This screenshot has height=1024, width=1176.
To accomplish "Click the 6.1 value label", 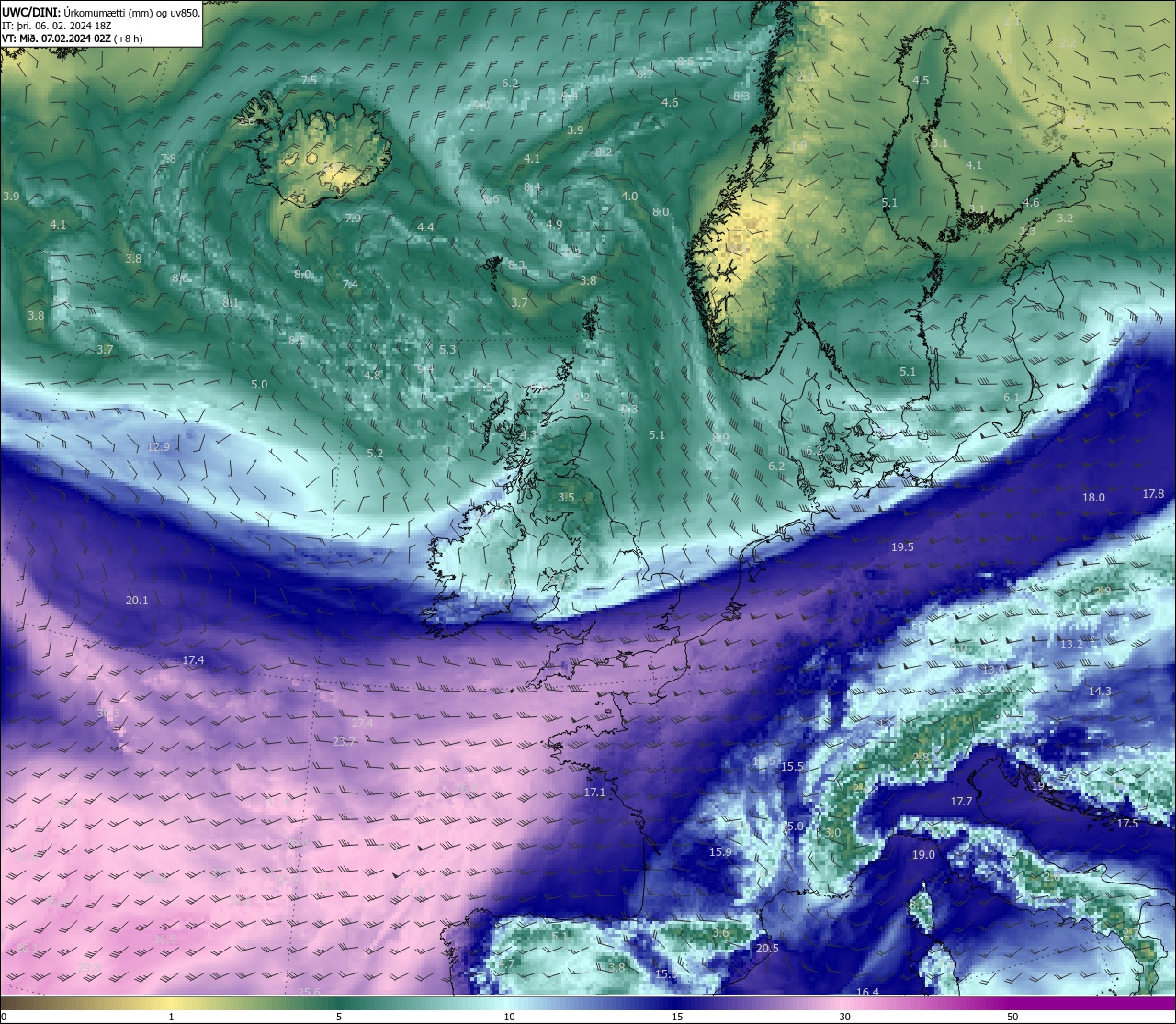I will pos(1012,397).
